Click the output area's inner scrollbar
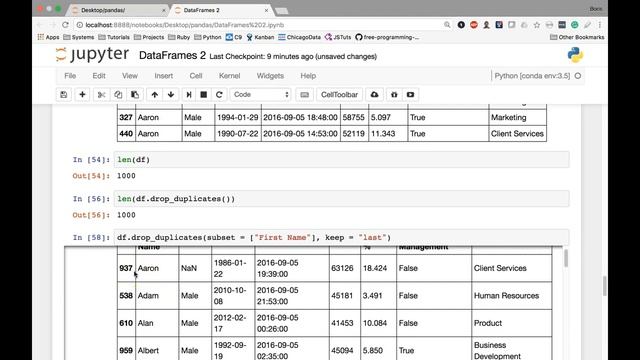 (x=565, y=258)
